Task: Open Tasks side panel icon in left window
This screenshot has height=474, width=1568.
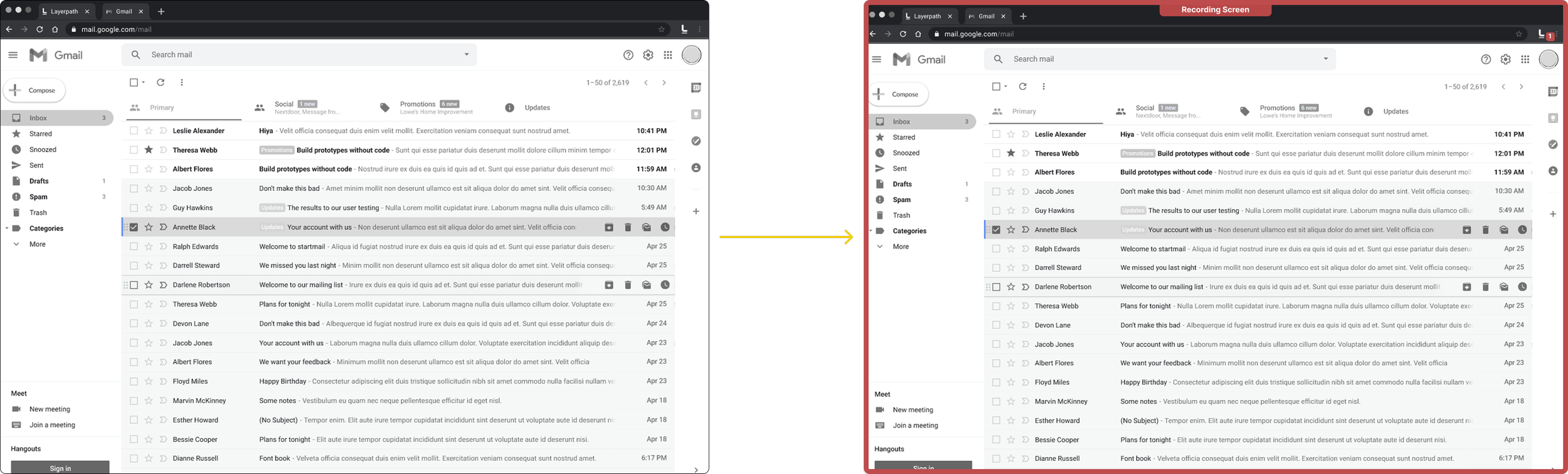Action: coord(696,141)
